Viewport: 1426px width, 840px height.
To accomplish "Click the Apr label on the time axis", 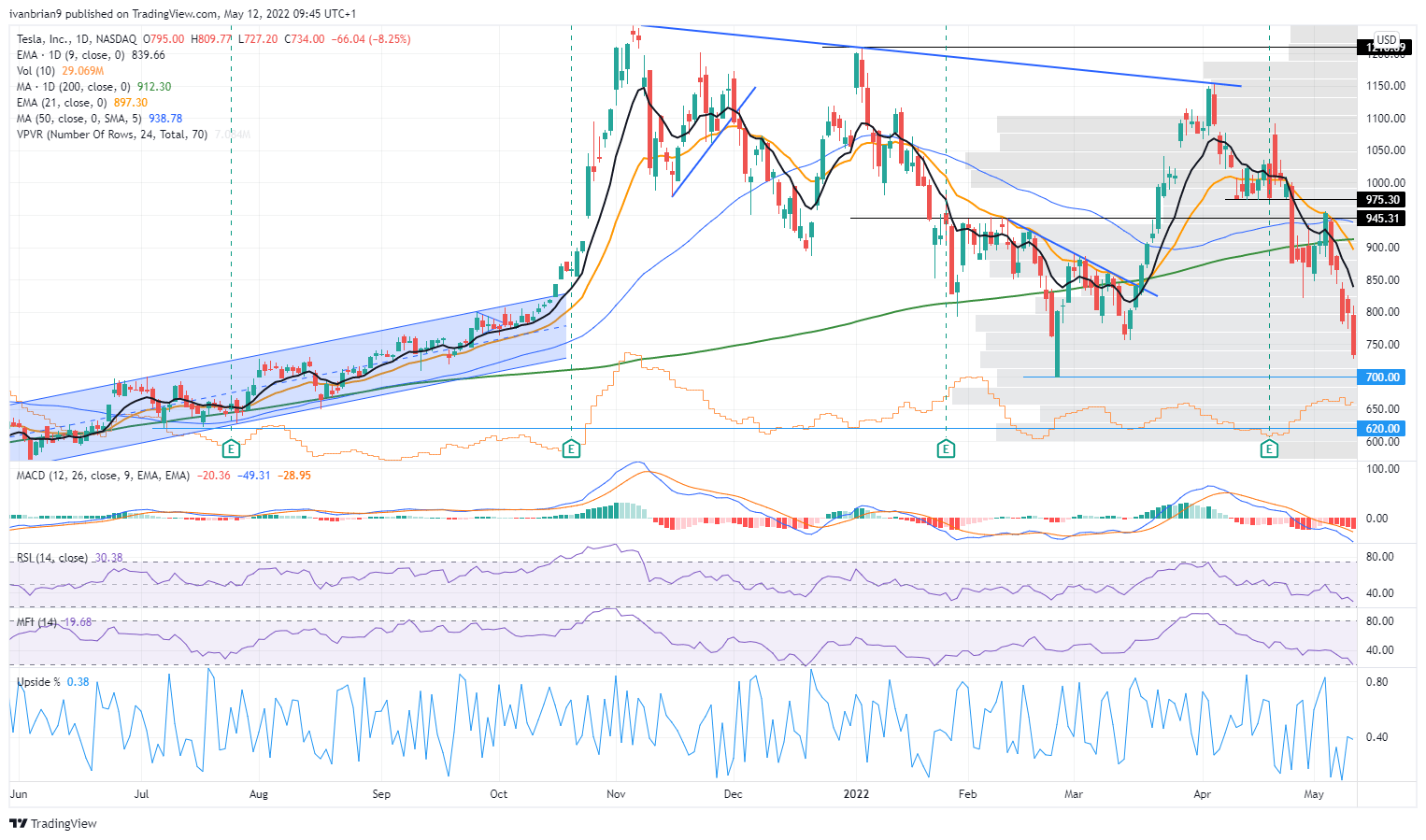I will tap(1202, 794).
